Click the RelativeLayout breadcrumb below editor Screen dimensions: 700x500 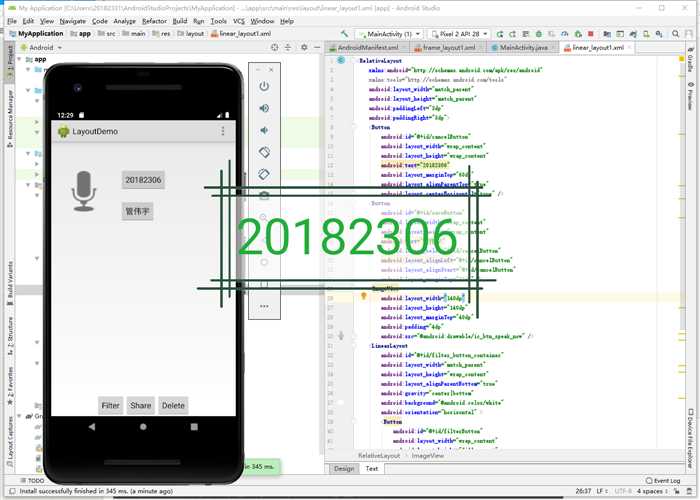tap(379, 455)
